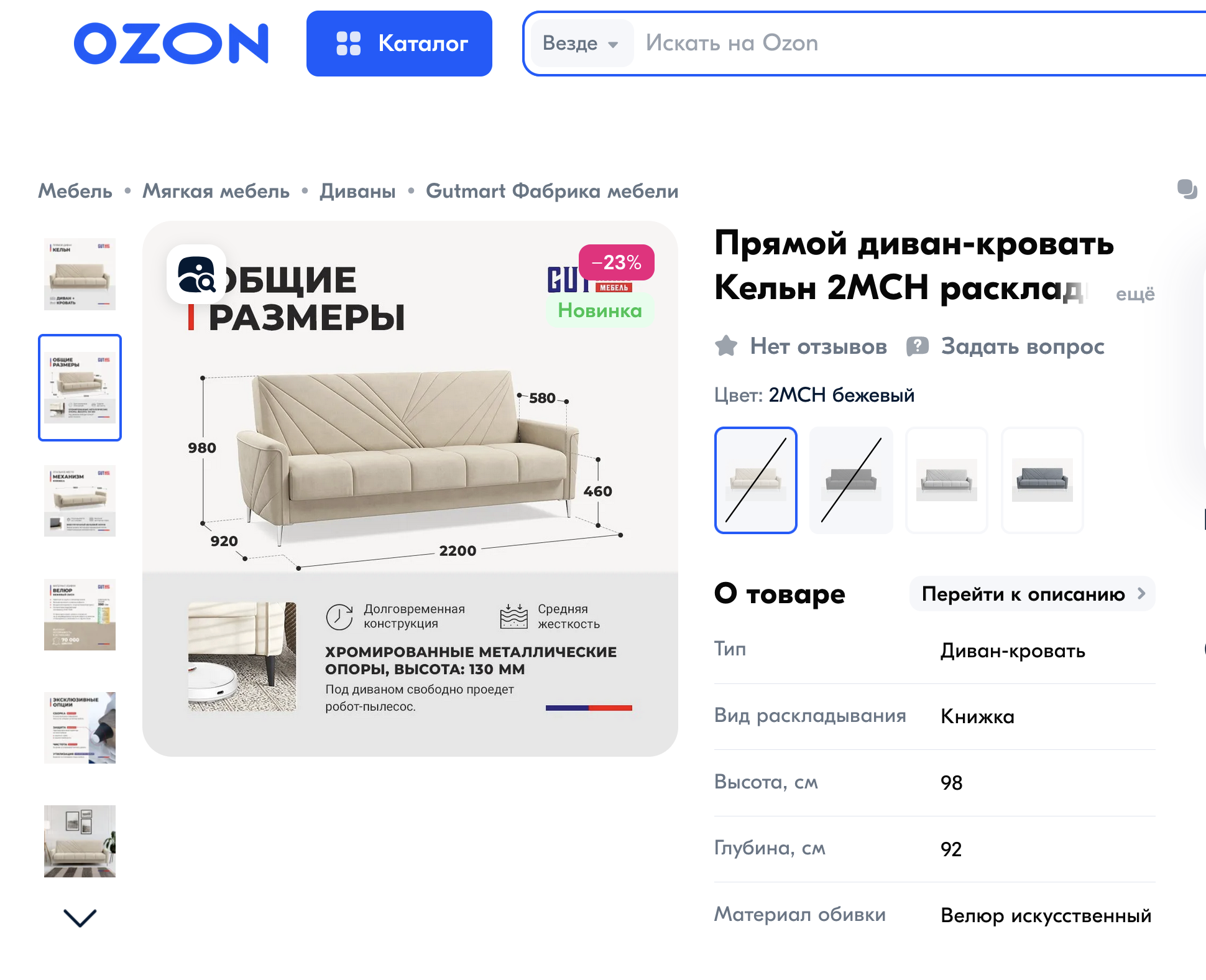1206x980 pixels.
Task: Show more thumbnails with down chevron
Action: tap(80, 918)
